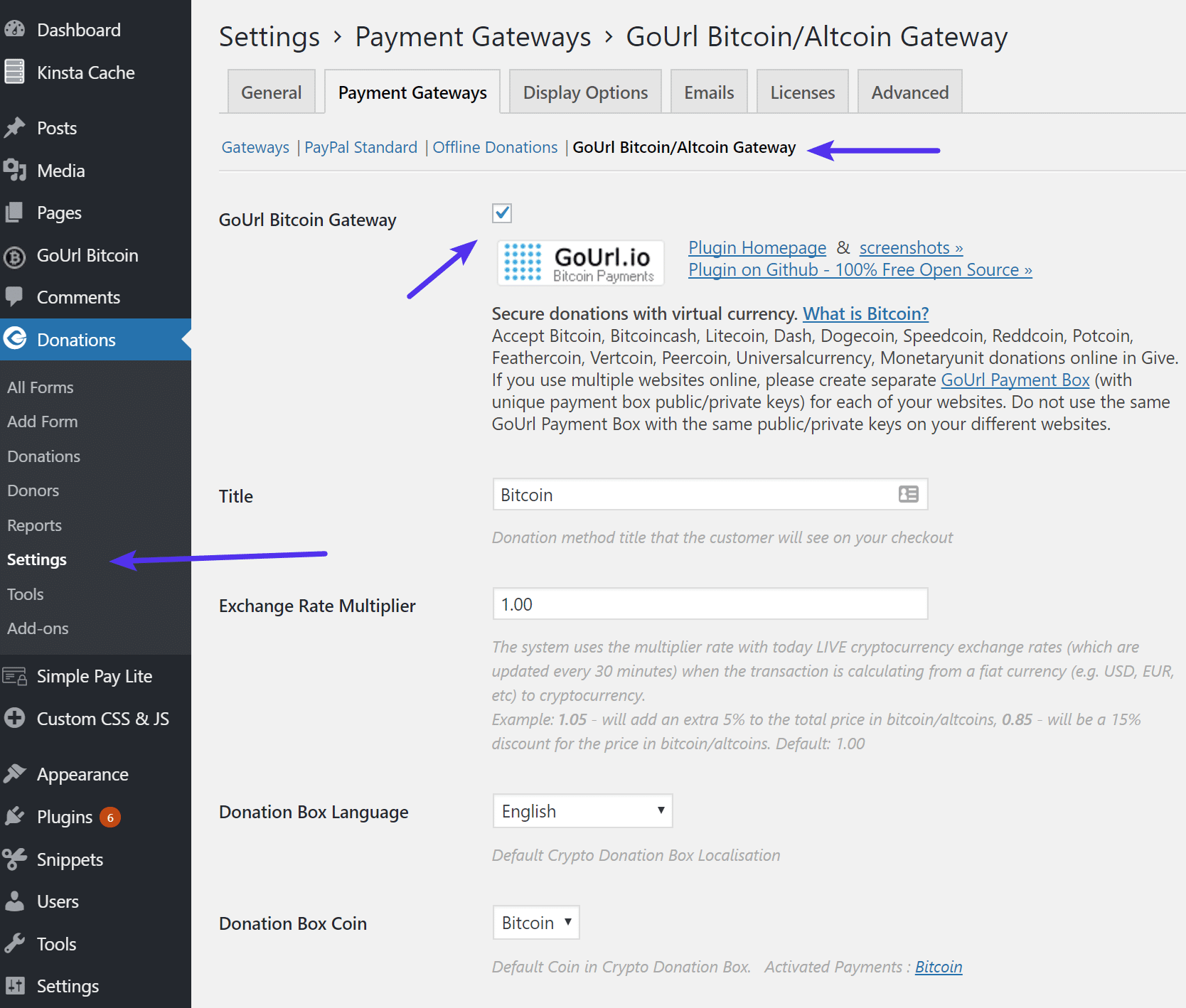Click the Posts pushpin icon
The width and height of the screenshot is (1186, 1008).
[x=14, y=128]
